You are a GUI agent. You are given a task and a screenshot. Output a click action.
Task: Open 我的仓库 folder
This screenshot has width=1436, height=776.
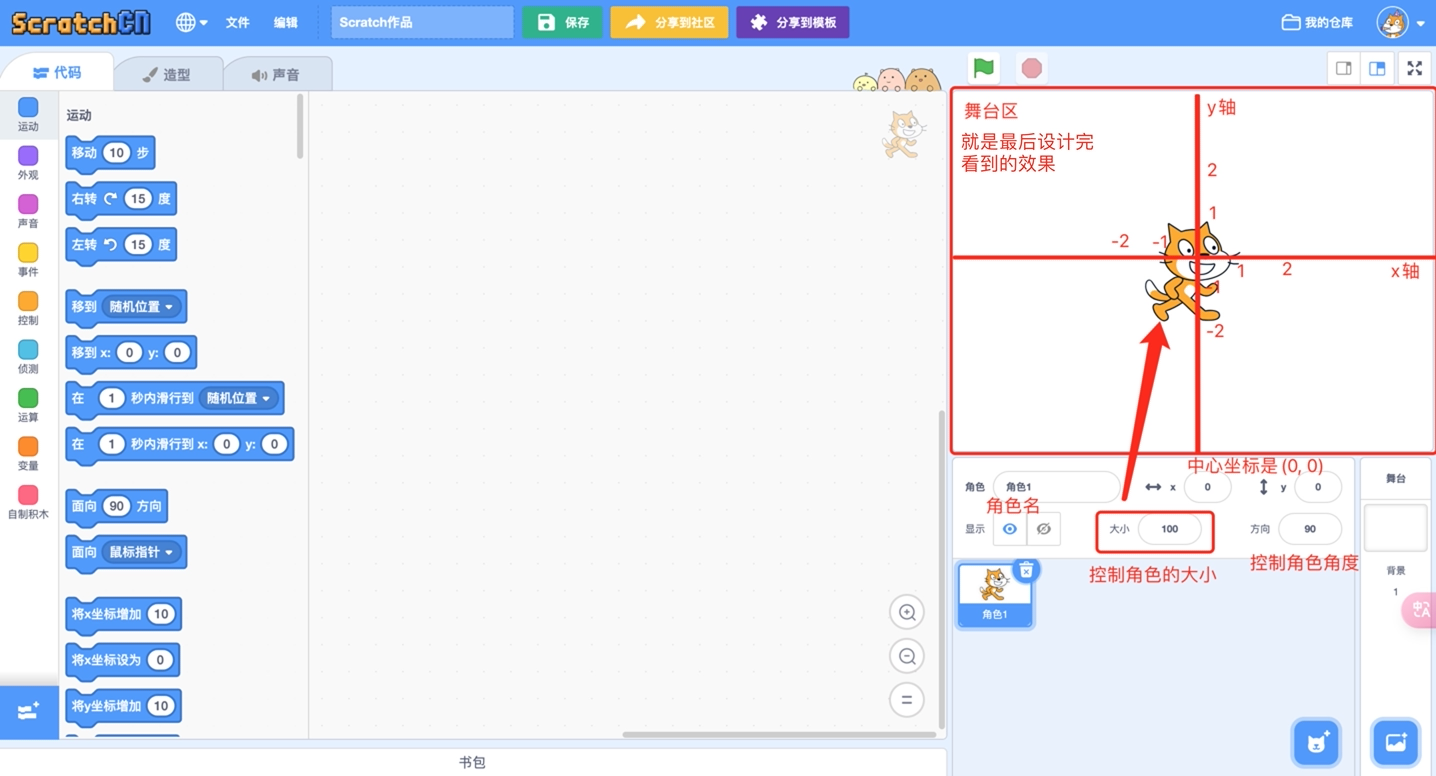tap(1317, 22)
